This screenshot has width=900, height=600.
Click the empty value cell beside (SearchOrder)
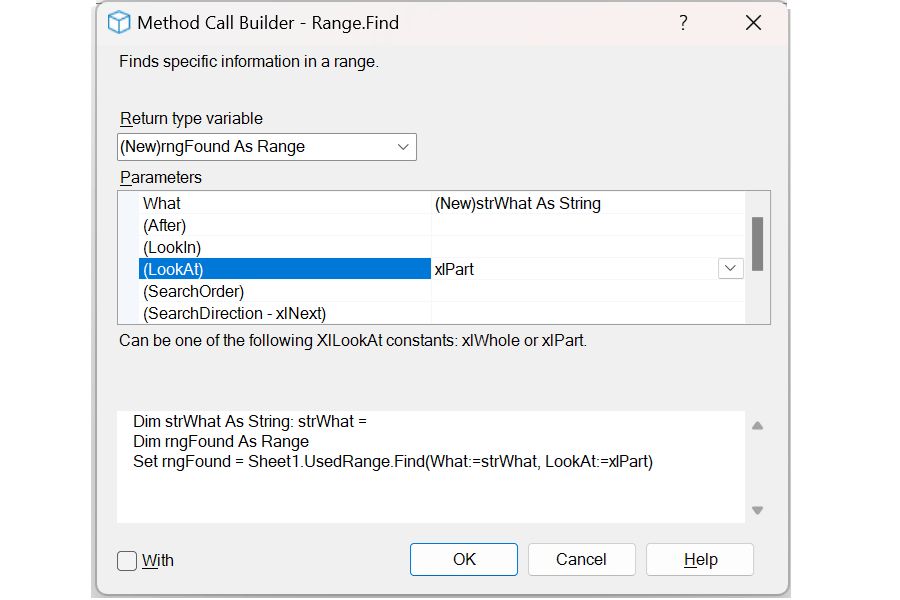pyautogui.click(x=588, y=291)
